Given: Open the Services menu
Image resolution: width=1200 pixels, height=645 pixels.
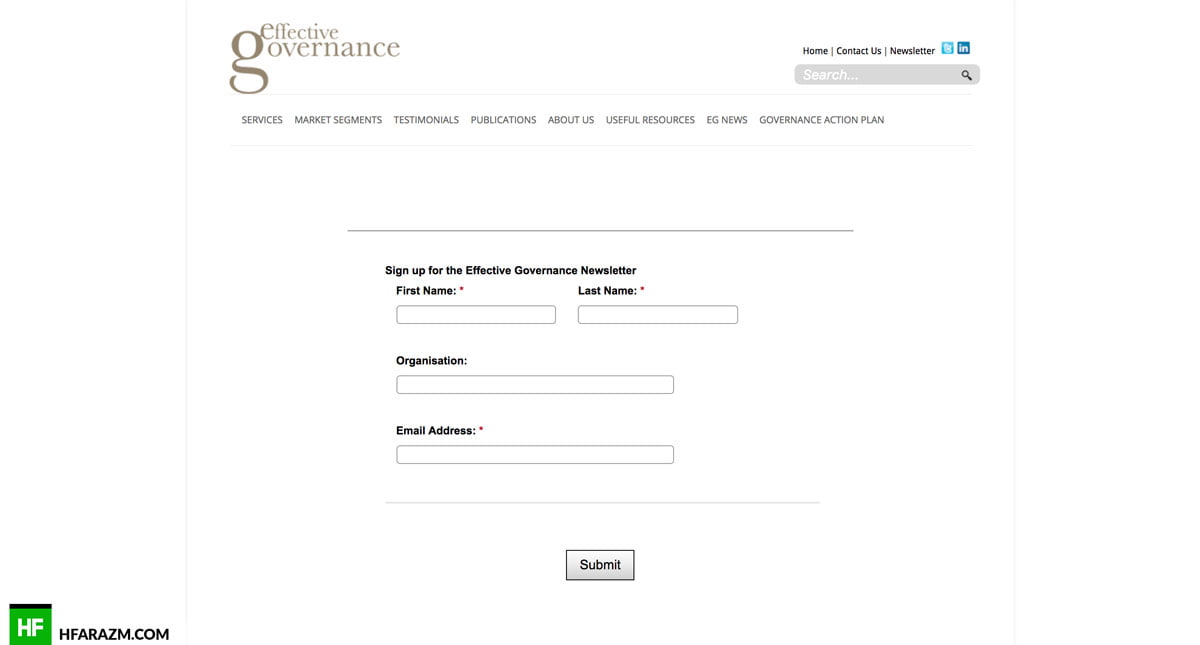Looking at the screenshot, I should [x=262, y=120].
